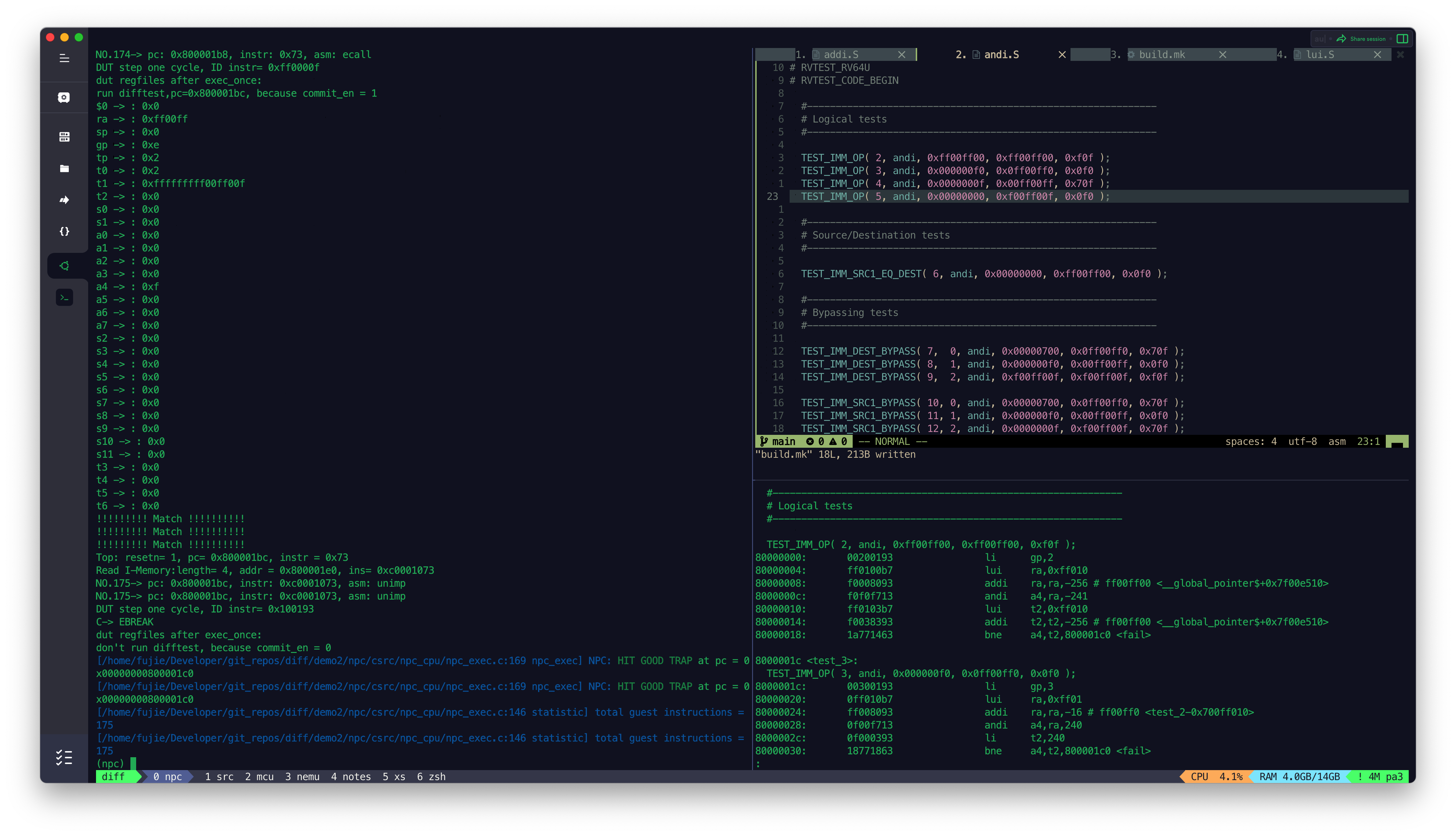Click the TEST_IMM_SRC1_EQ_DEST line in editor

(x=984, y=274)
